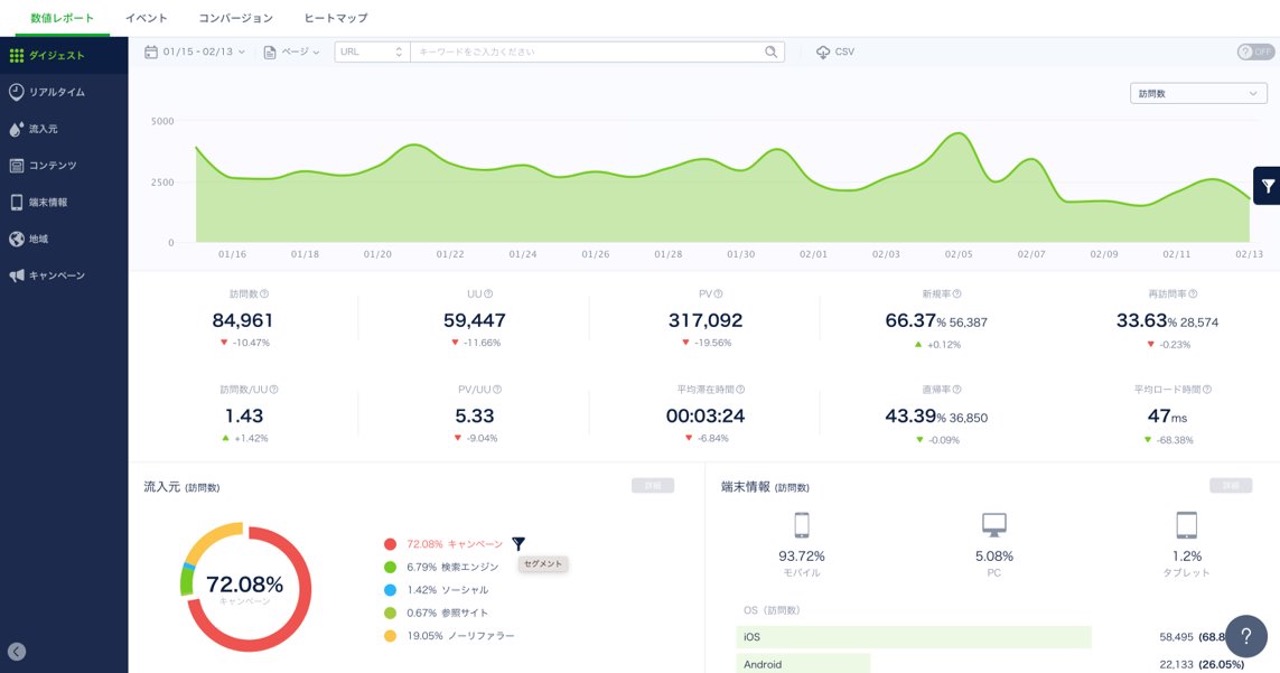
Task: Click the 地域 globe icon
Action: pos(16,239)
